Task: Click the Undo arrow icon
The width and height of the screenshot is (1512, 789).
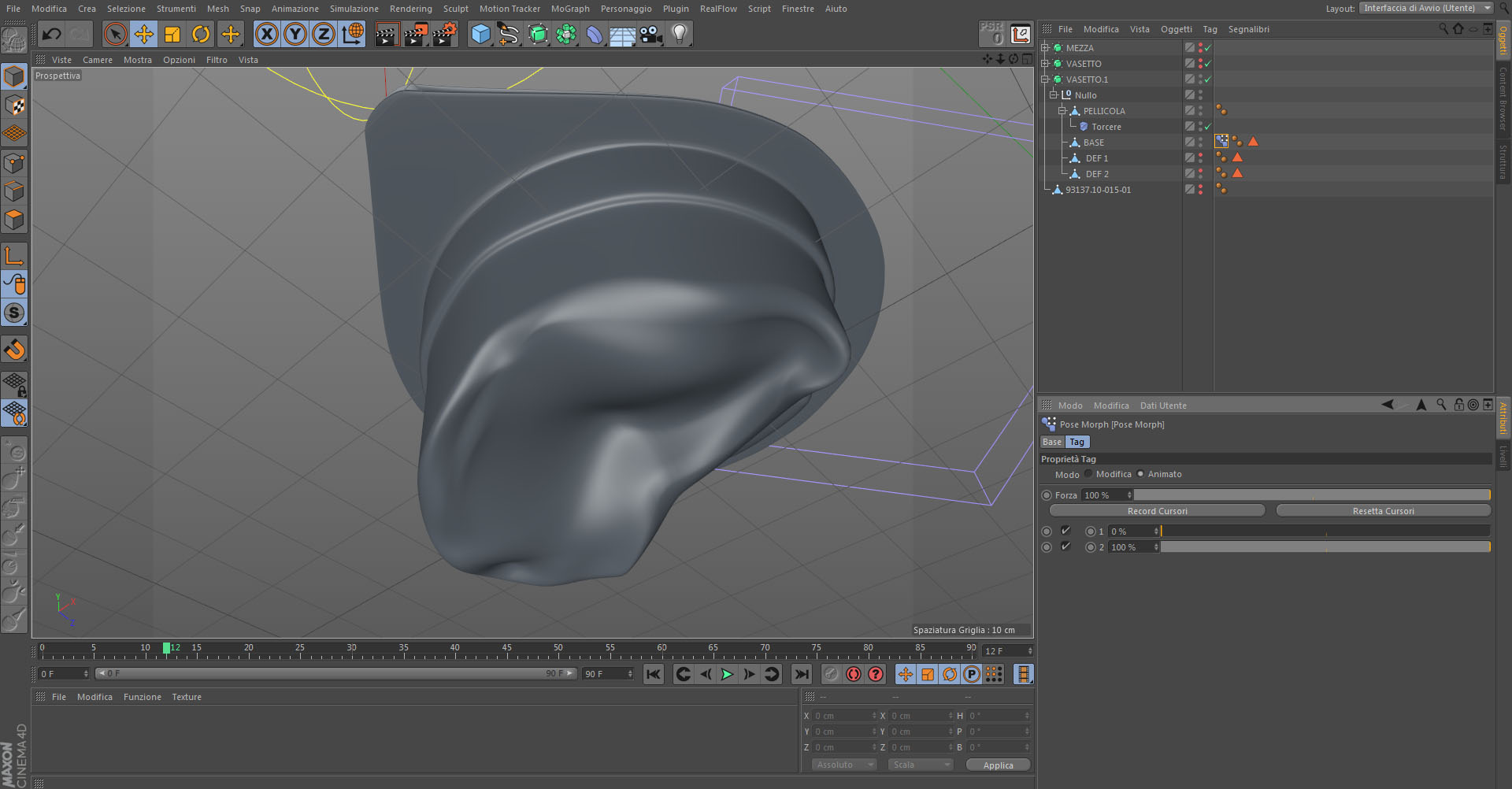Action: pos(52,34)
